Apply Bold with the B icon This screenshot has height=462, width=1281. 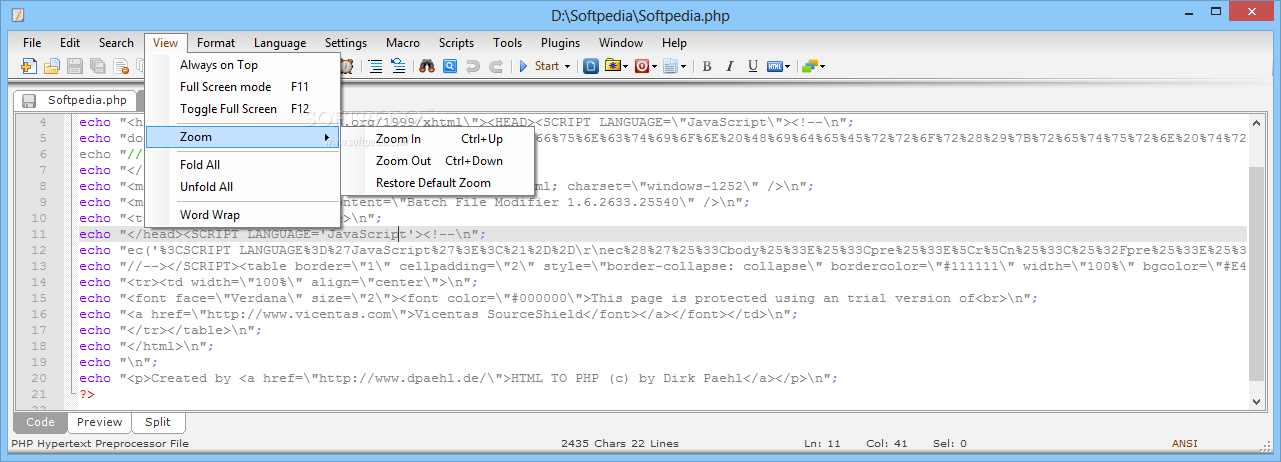tap(707, 67)
